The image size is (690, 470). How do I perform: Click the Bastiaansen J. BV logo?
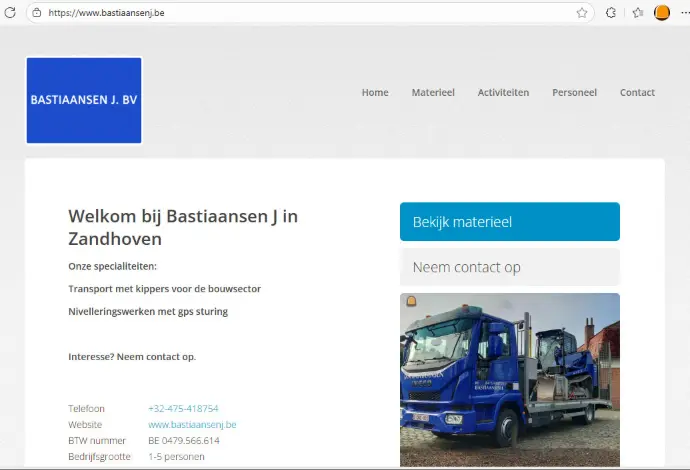pyautogui.click(x=84, y=101)
